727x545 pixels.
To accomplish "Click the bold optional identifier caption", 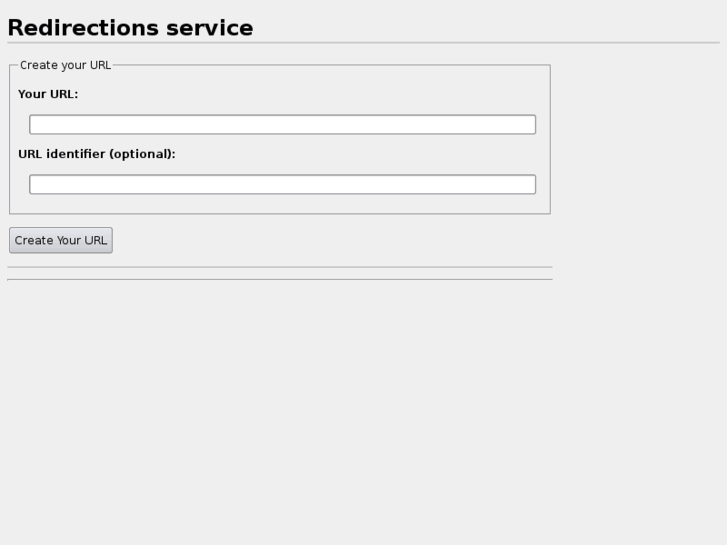I will [x=97, y=155].
